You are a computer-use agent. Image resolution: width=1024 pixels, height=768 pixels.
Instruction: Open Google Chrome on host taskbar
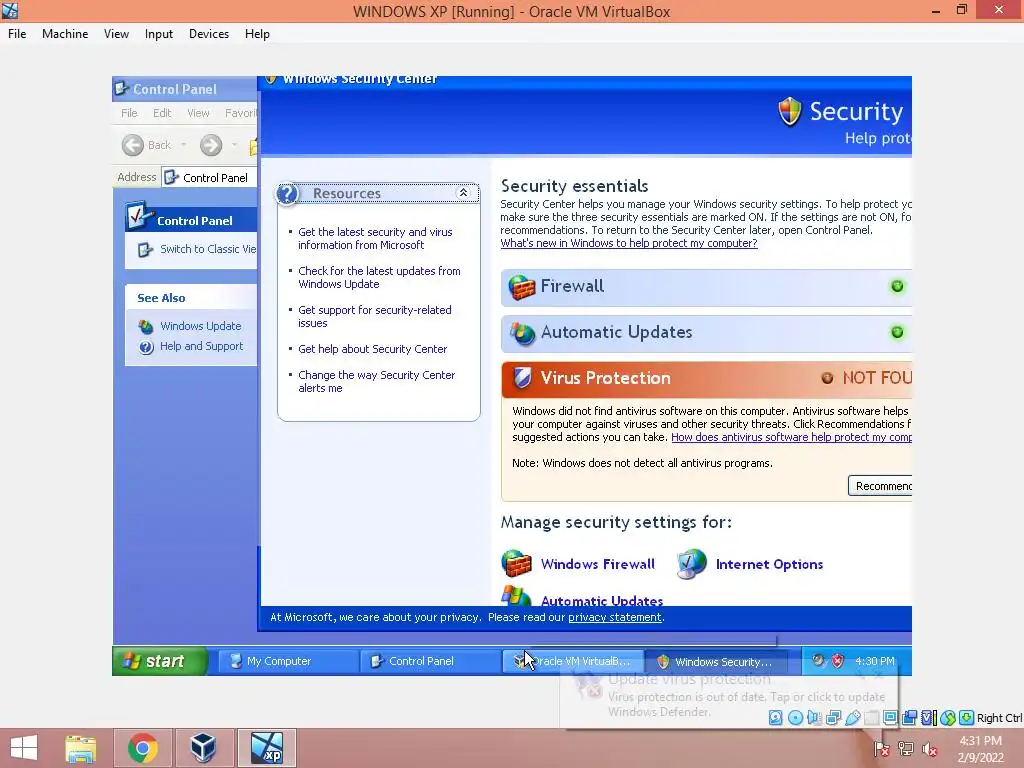142,748
